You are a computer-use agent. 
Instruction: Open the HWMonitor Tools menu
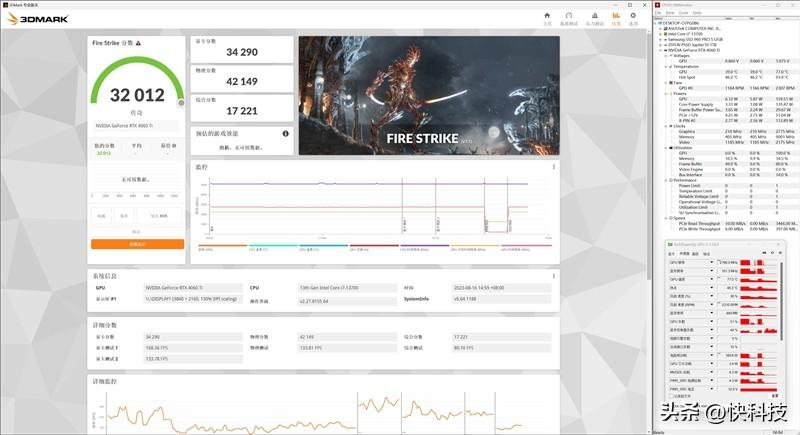[x=684, y=13]
